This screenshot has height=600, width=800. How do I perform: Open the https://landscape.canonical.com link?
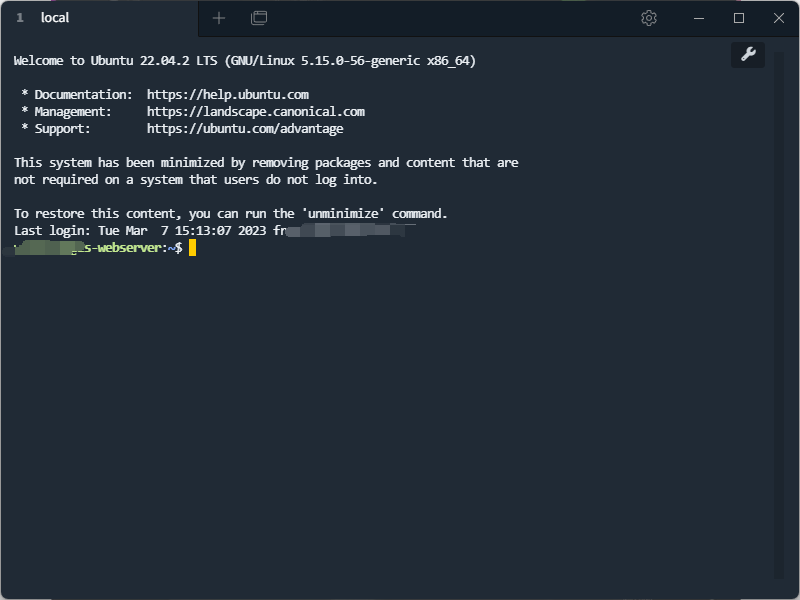(256, 112)
